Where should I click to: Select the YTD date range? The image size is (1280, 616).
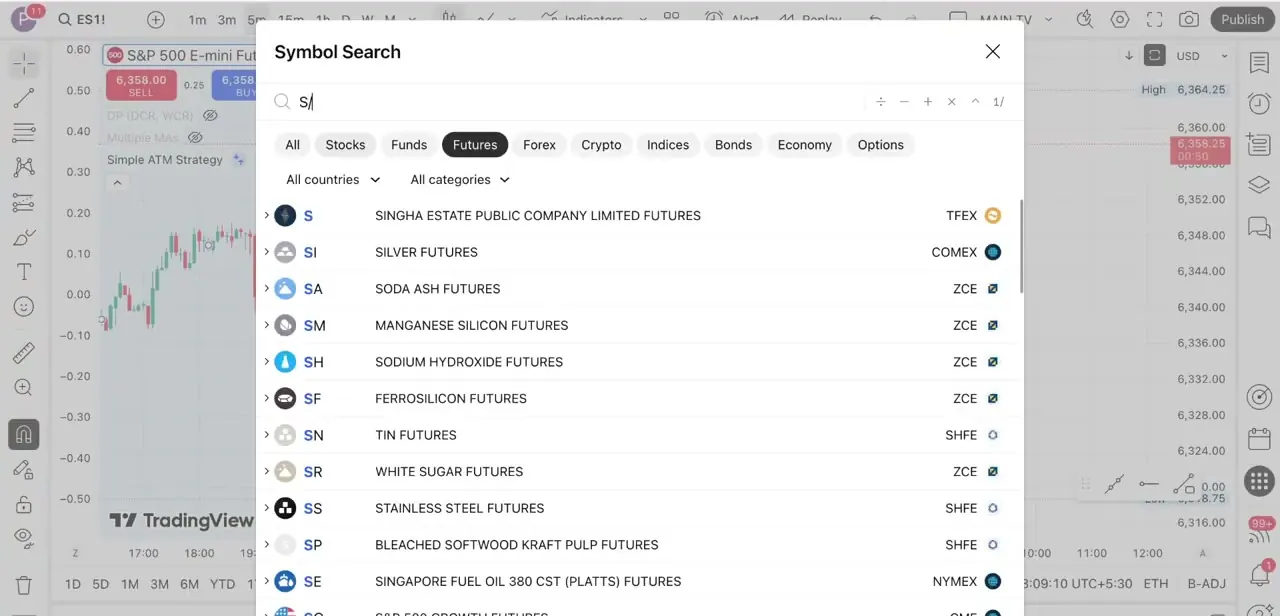222,584
